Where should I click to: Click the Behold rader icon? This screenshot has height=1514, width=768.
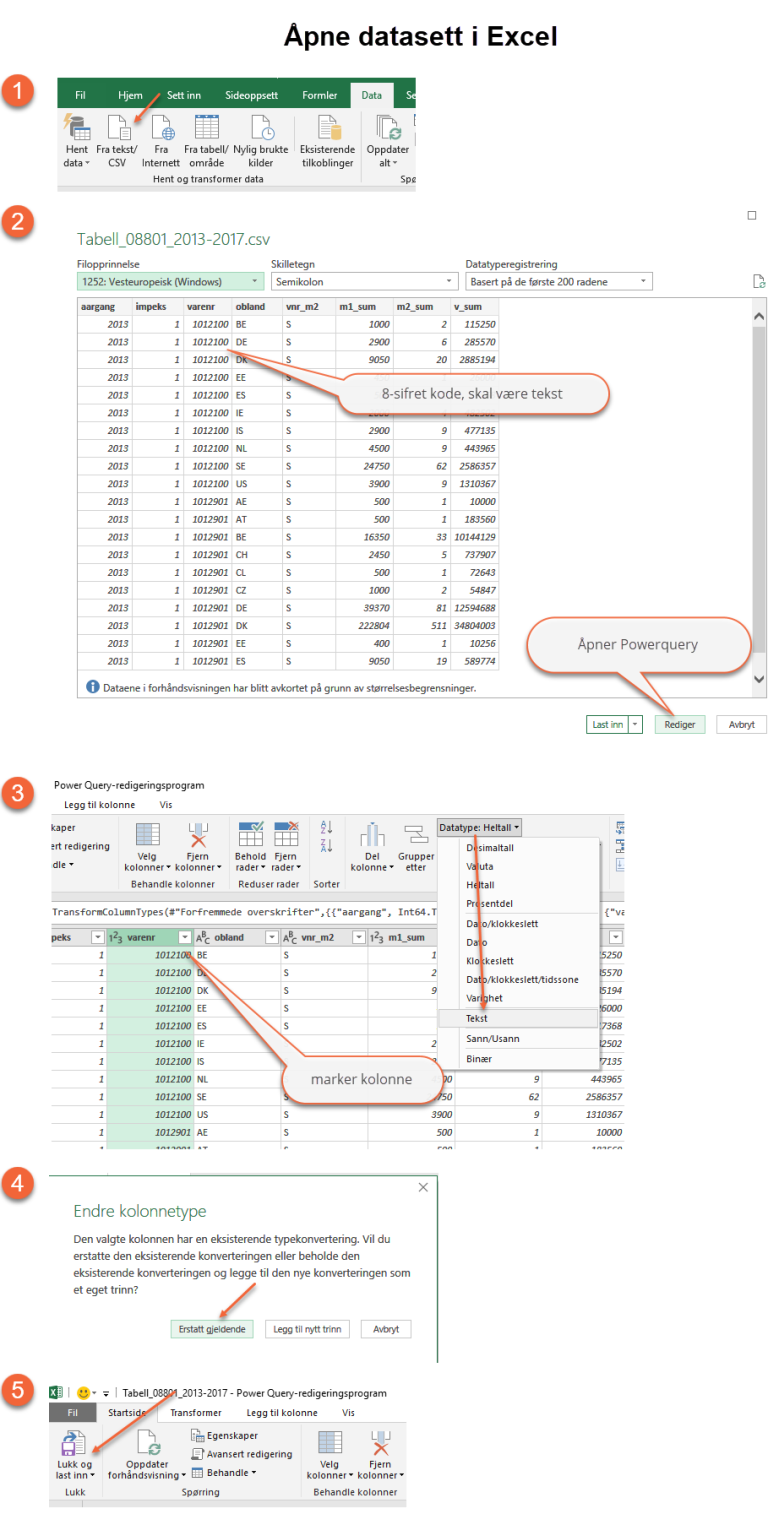[249, 836]
